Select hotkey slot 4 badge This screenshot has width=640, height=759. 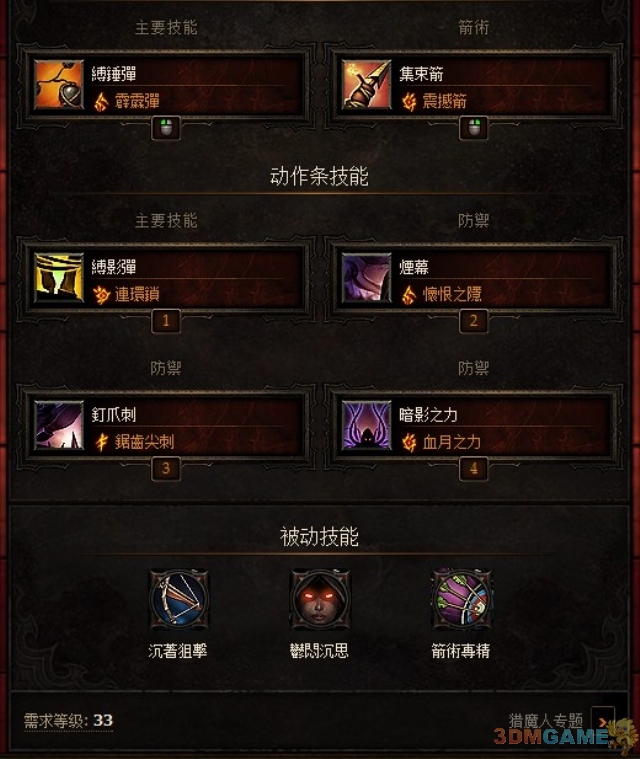473,469
